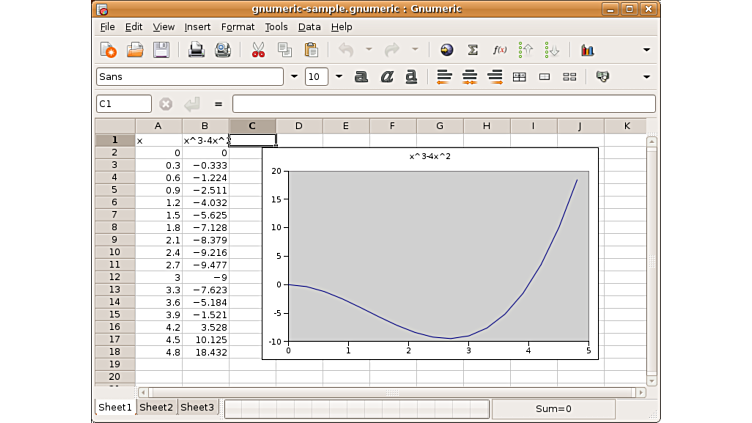Open the font name dropdown arrow

294,77
